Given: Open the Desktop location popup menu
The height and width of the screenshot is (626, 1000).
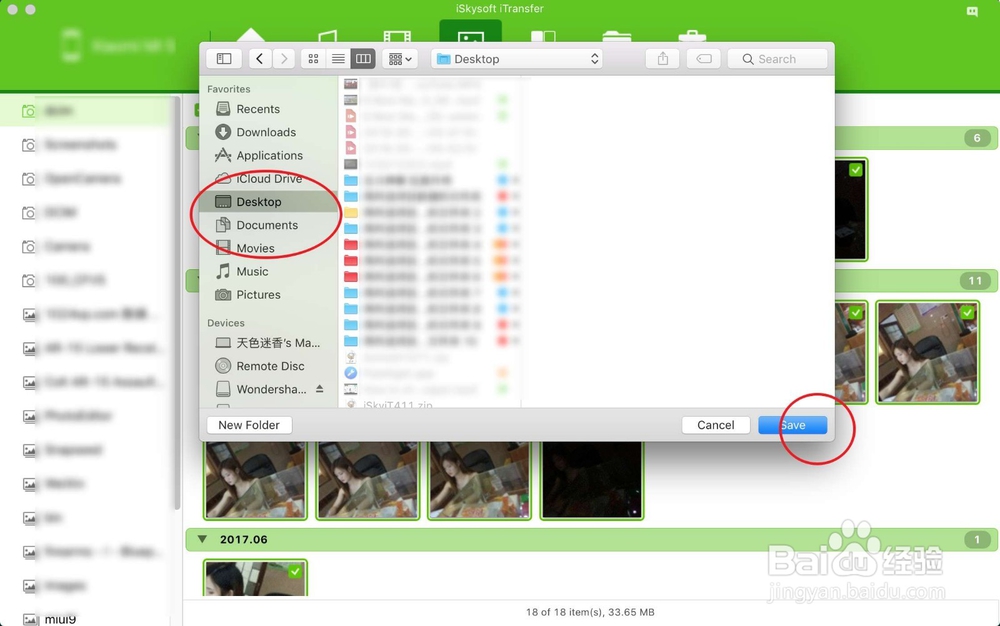Looking at the screenshot, I should click(x=518, y=59).
